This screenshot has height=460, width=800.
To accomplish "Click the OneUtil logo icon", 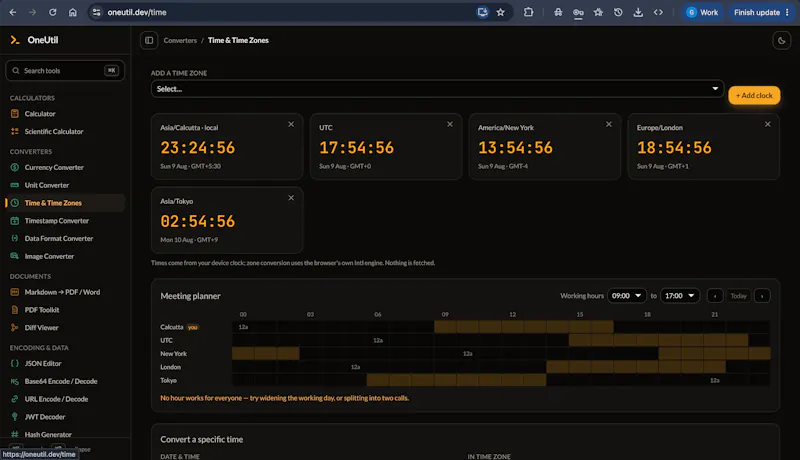I will click(15, 40).
